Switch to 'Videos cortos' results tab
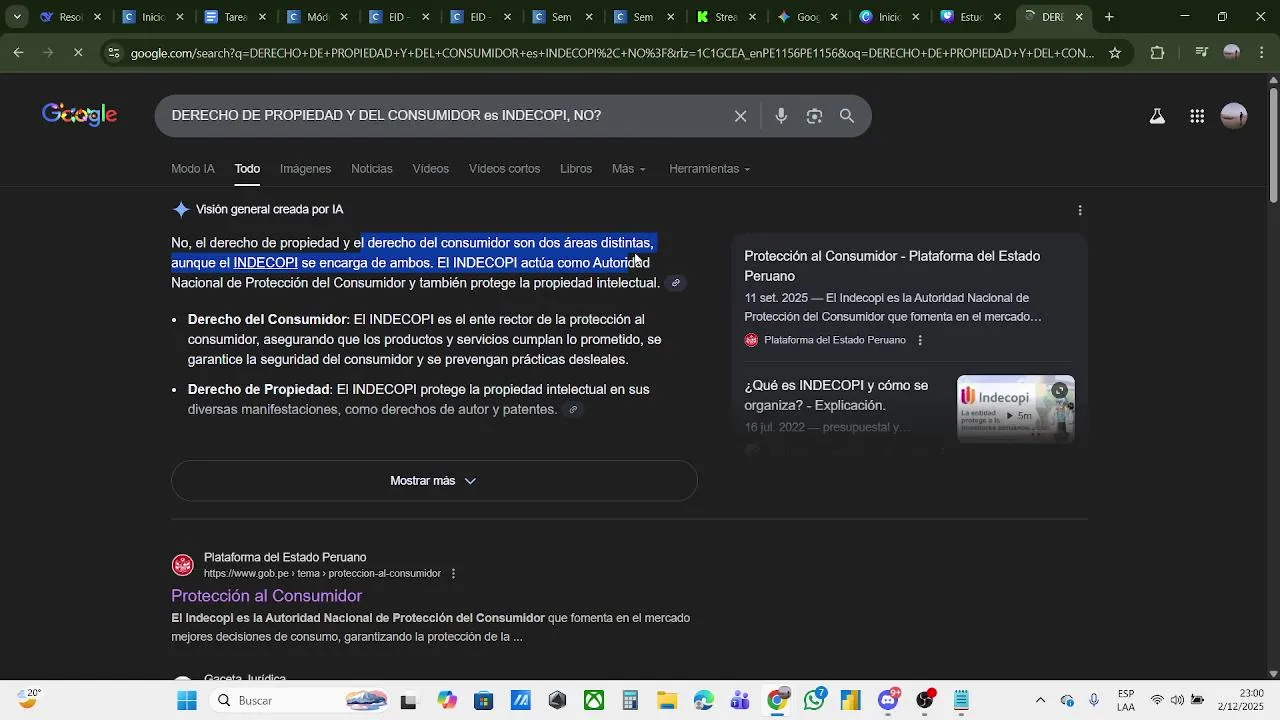 pos(504,169)
